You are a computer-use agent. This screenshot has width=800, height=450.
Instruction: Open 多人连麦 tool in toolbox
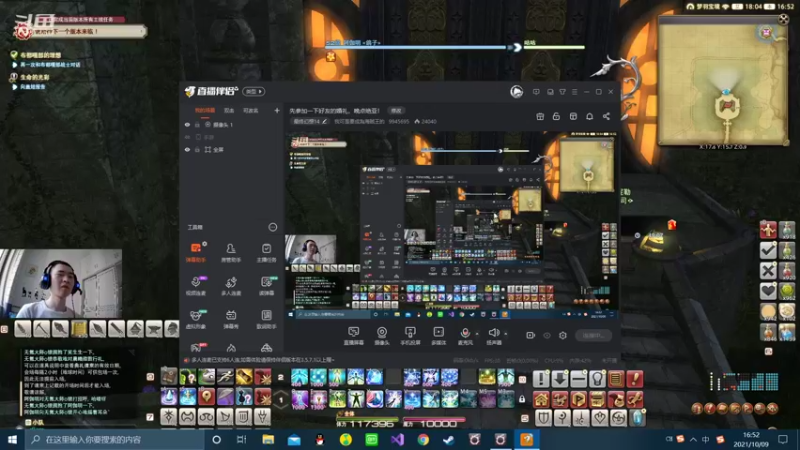(231, 286)
